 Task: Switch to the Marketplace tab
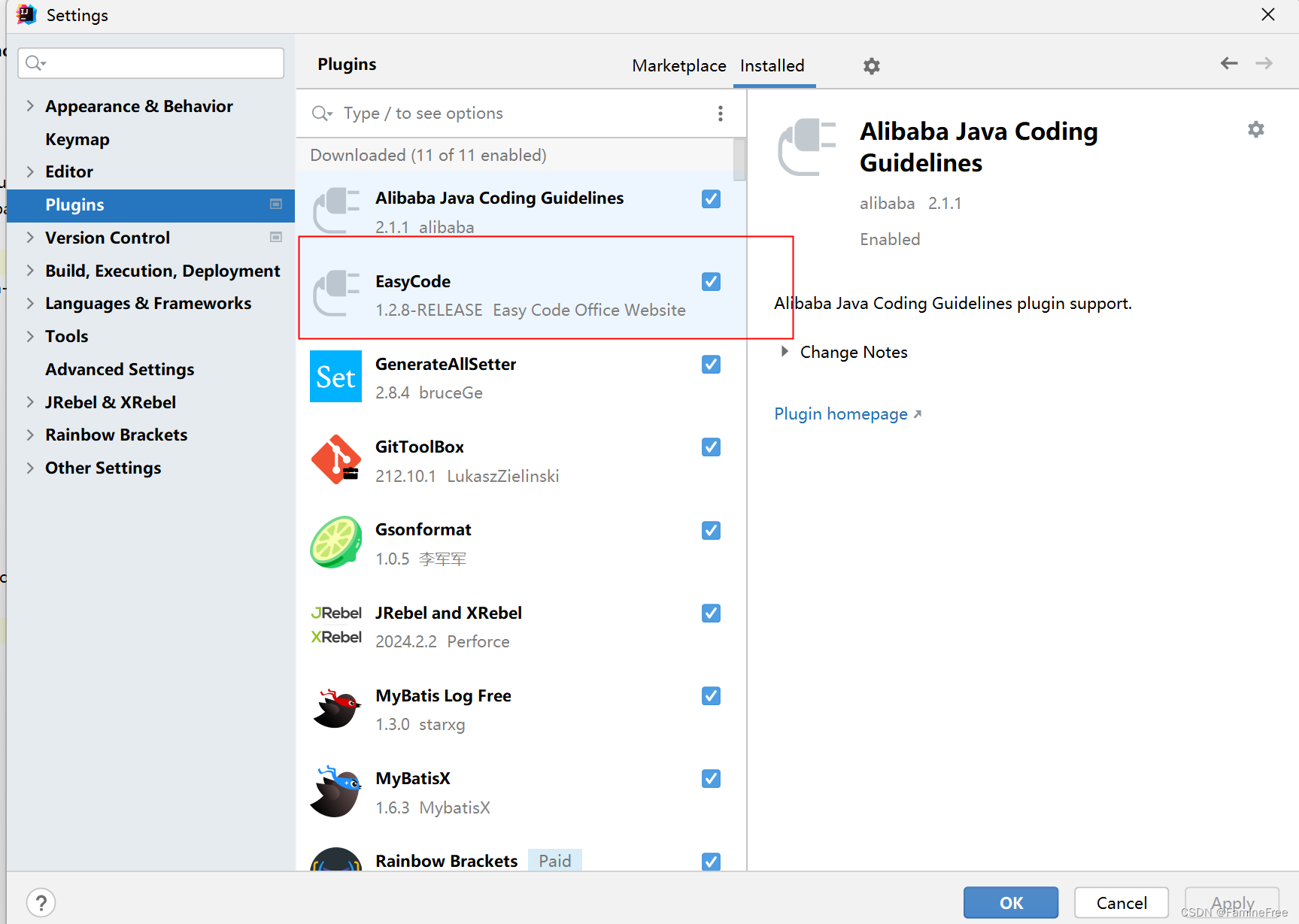point(678,65)
